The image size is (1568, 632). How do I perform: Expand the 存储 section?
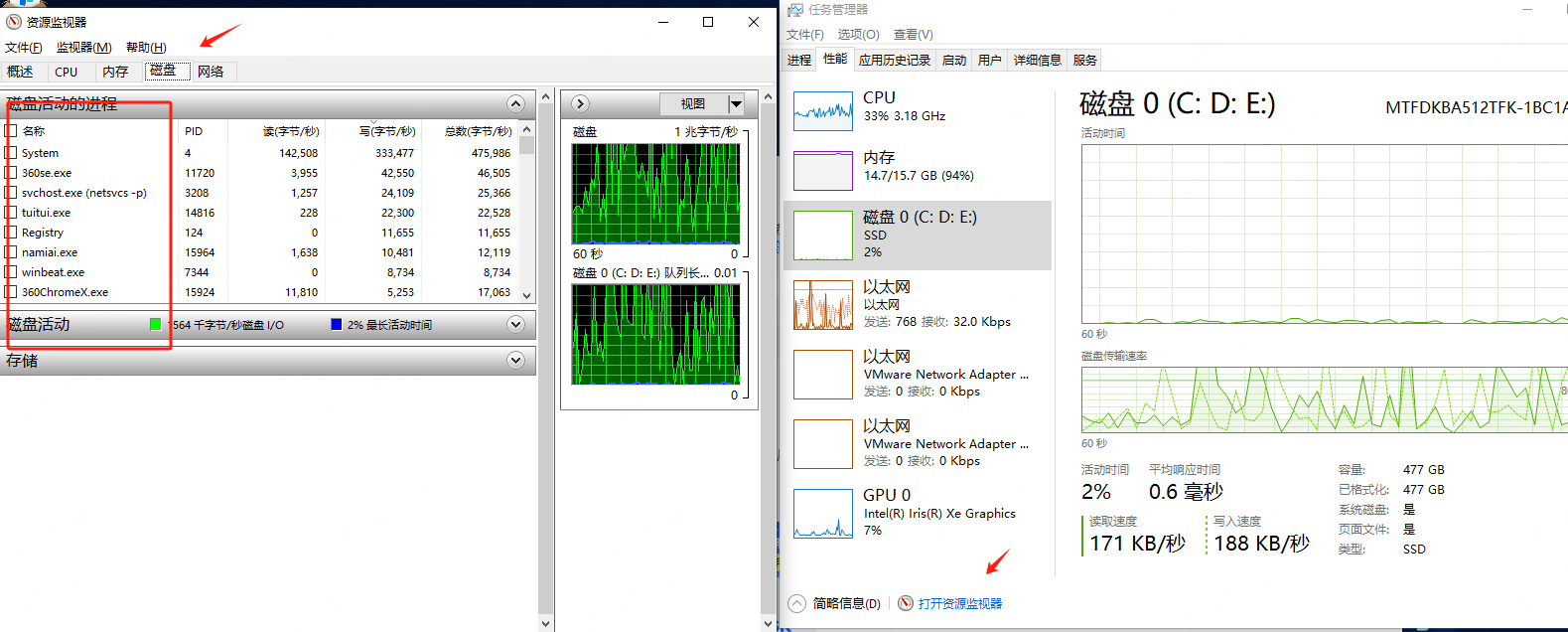click(515, 360)
